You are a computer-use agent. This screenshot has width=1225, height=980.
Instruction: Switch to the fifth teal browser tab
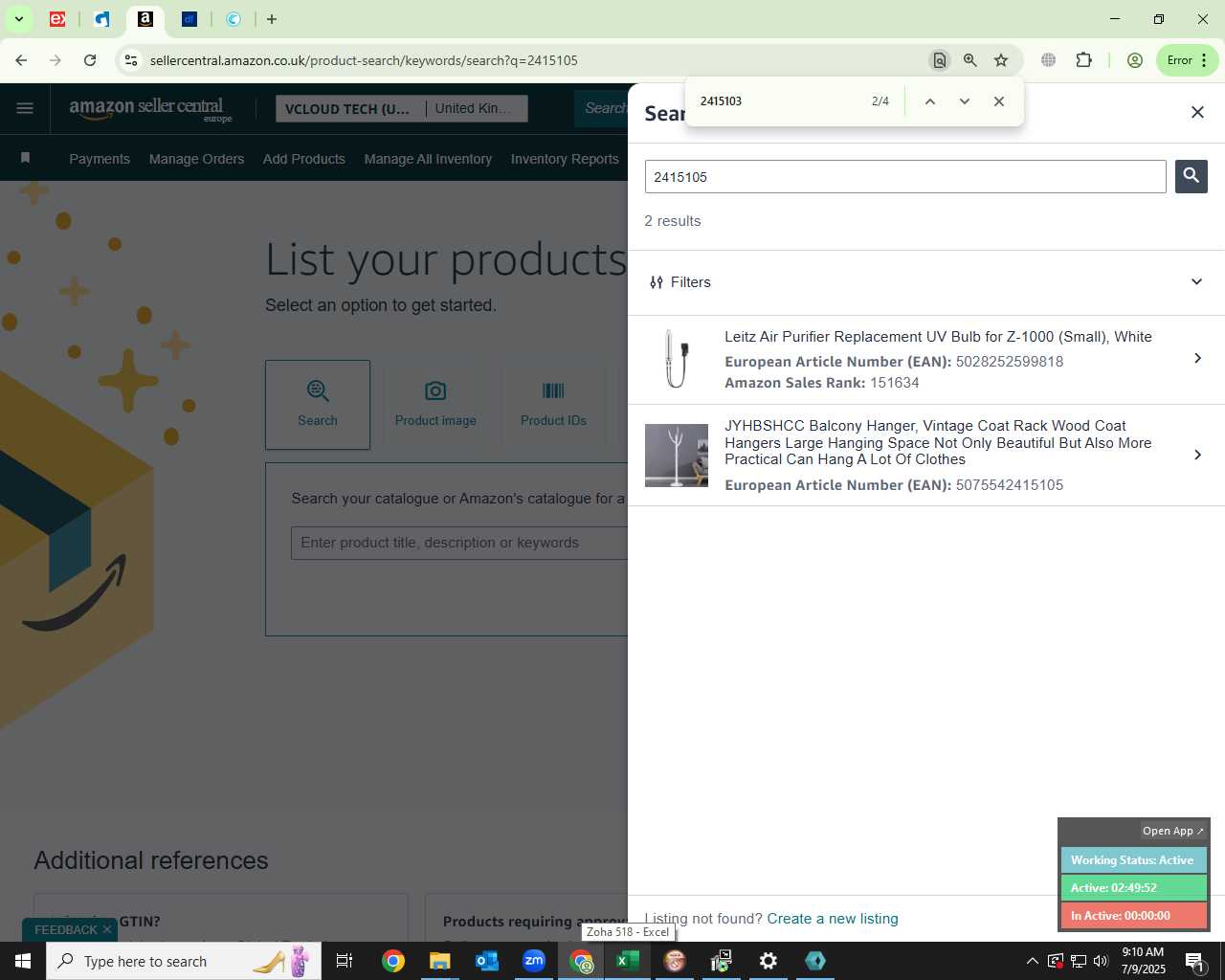pos(234,19)
